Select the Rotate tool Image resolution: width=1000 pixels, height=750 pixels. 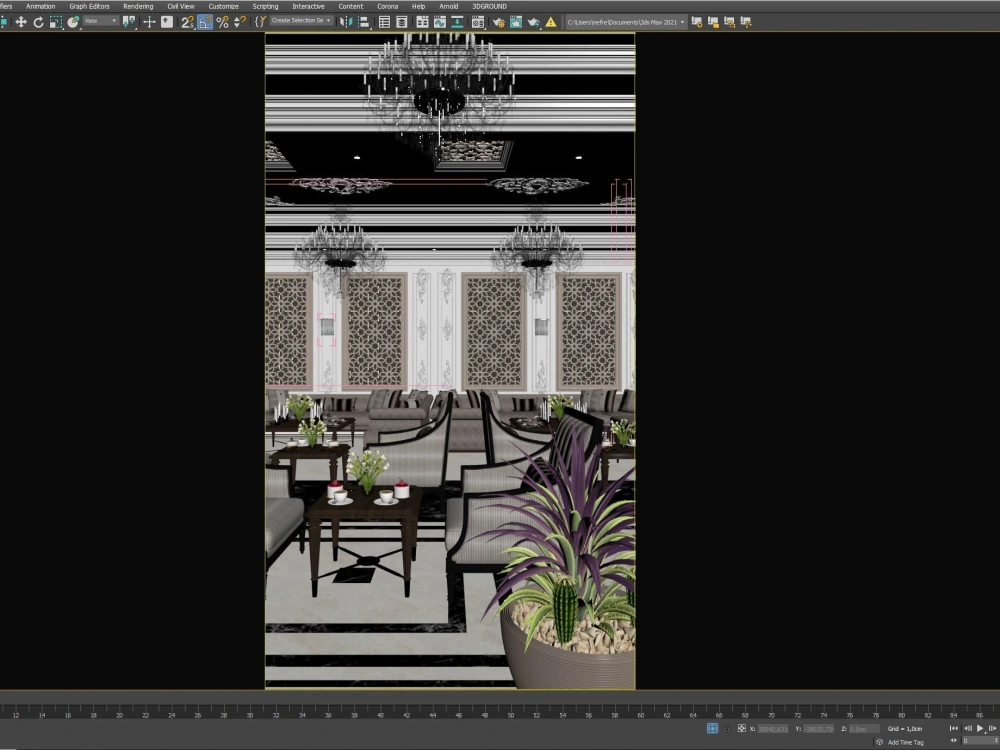[x=38, y=22]
